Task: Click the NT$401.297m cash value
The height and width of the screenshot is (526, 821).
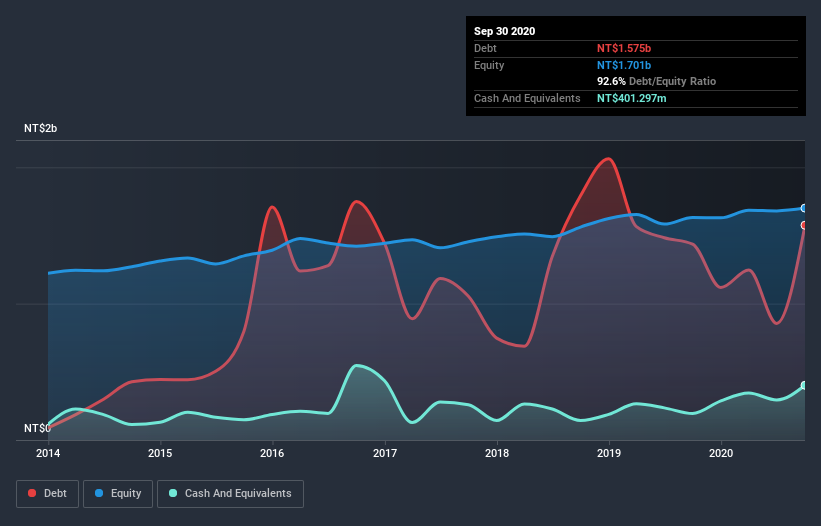Action: 631,98
